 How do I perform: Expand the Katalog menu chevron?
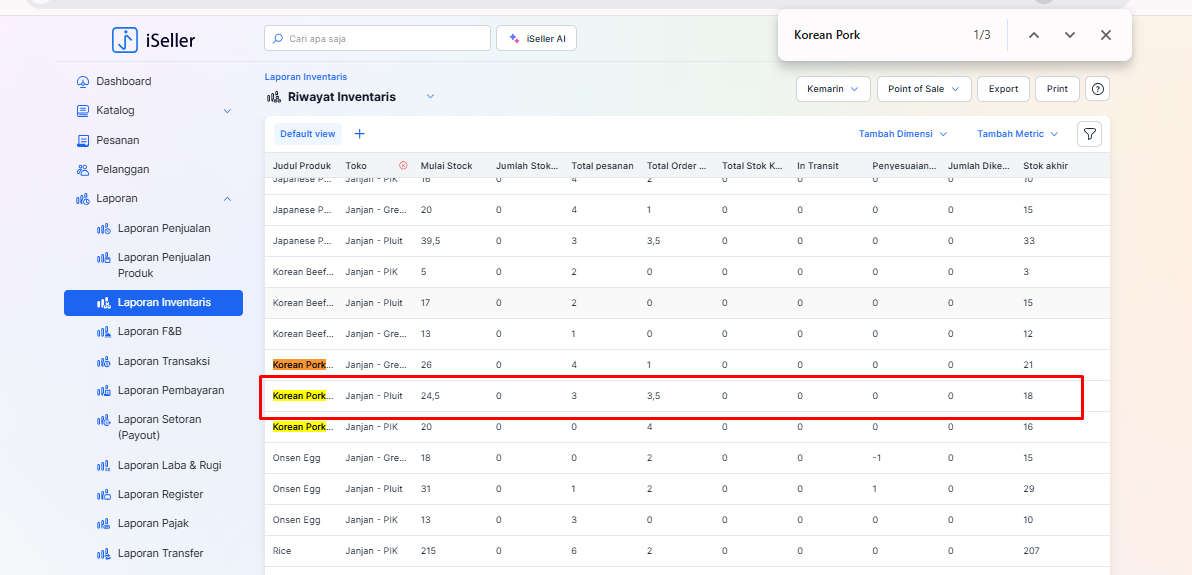point(227,111)
